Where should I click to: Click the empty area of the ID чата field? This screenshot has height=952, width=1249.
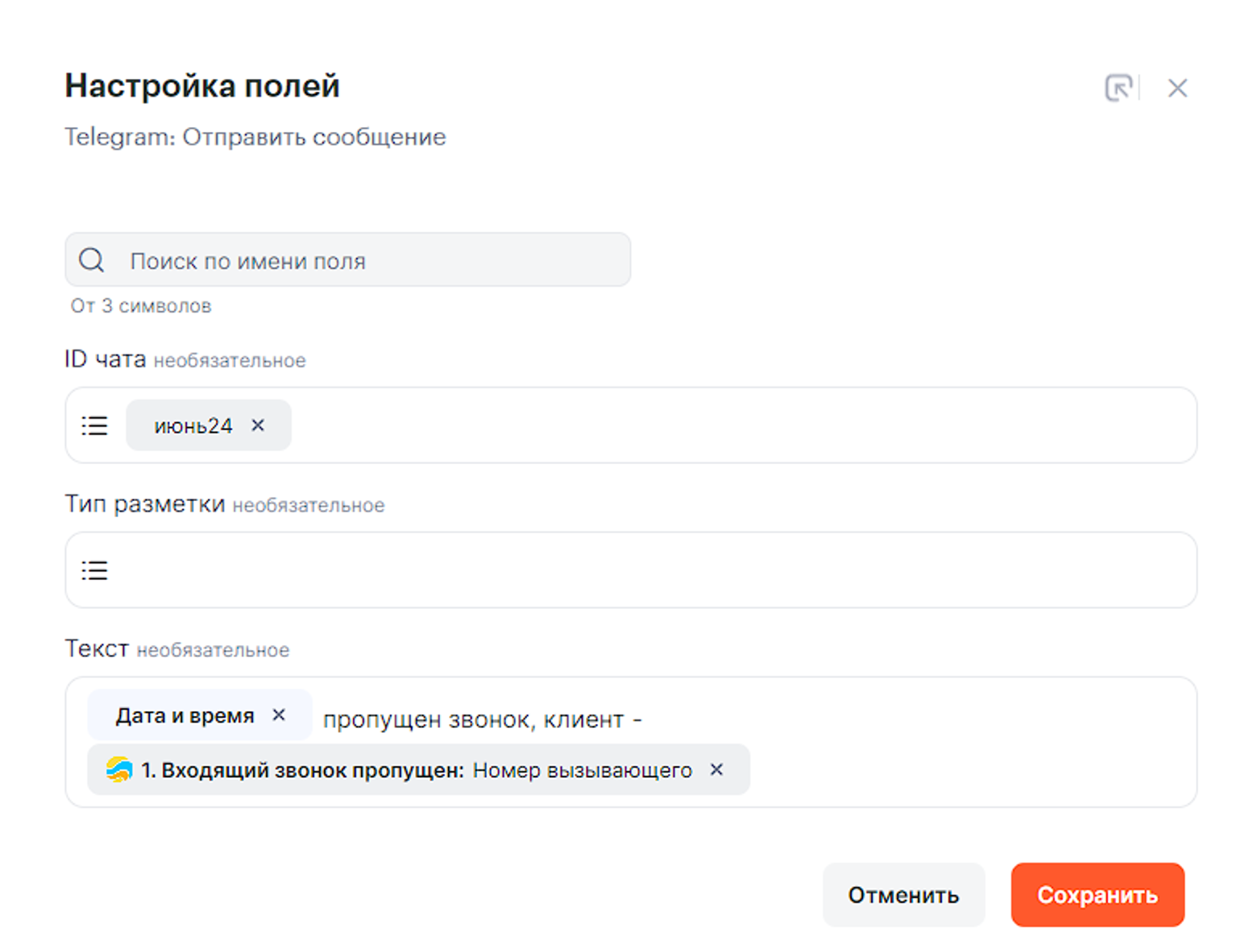(725, 425)
